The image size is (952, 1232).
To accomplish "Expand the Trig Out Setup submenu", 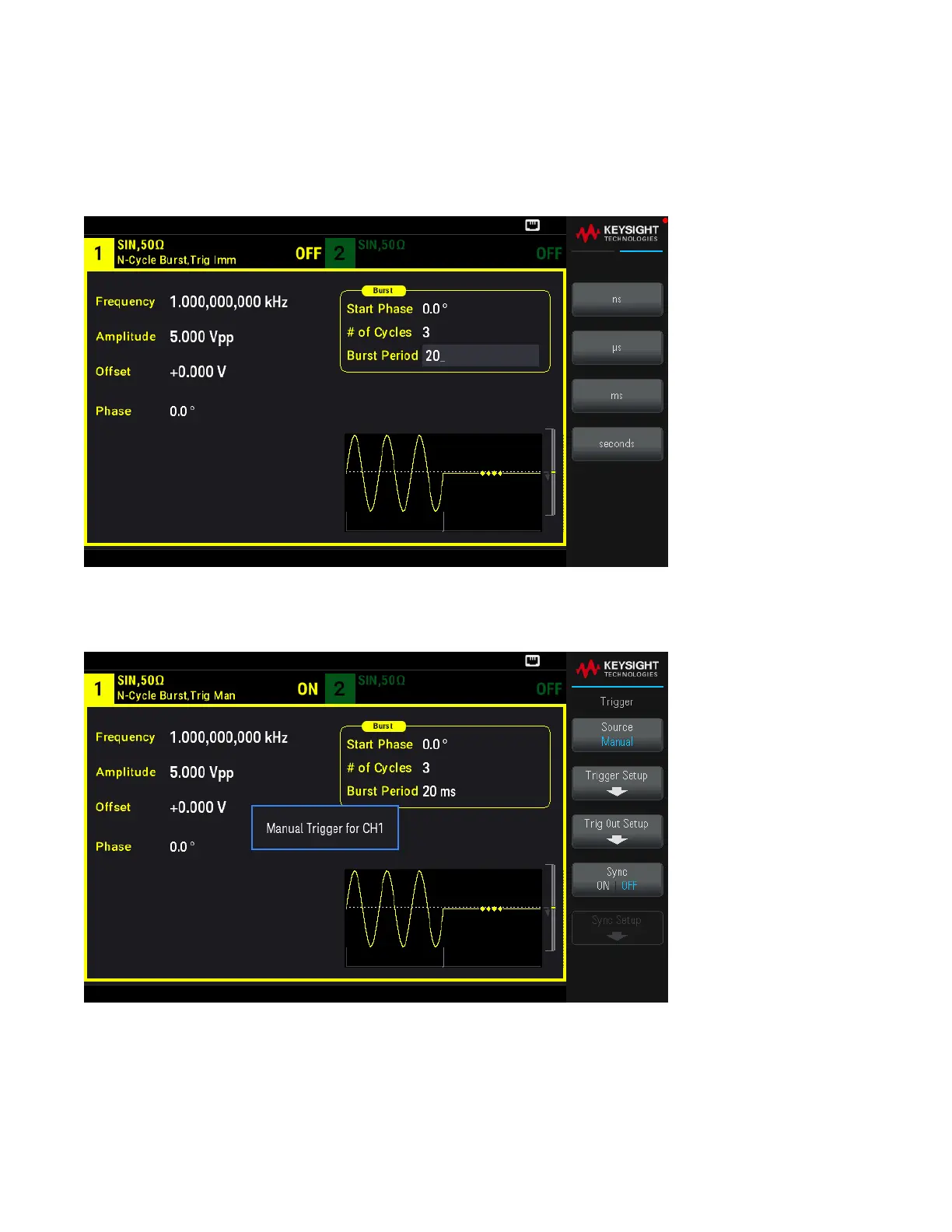I will click(617, 831).
